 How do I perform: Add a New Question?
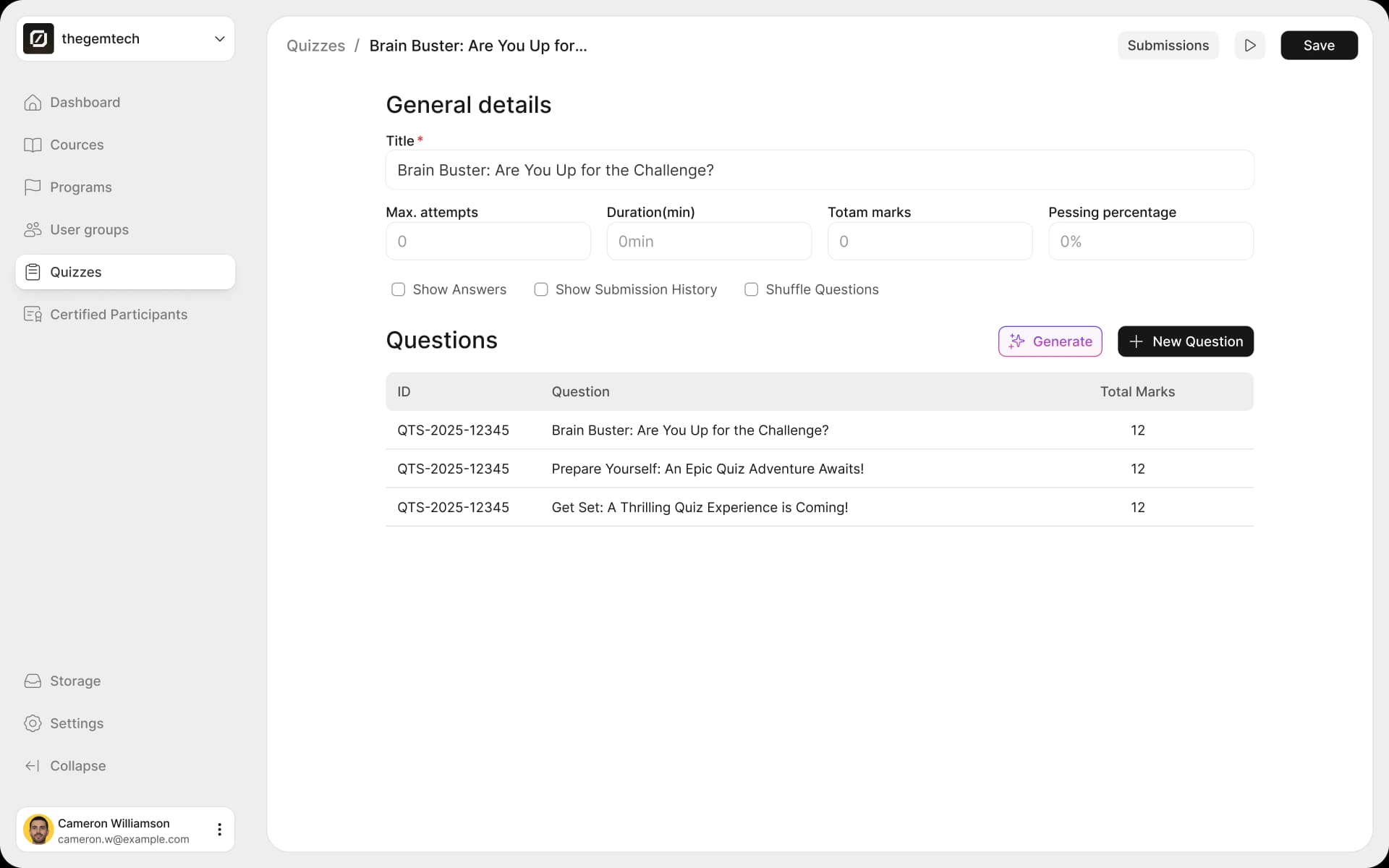[x=1185, y=341]
